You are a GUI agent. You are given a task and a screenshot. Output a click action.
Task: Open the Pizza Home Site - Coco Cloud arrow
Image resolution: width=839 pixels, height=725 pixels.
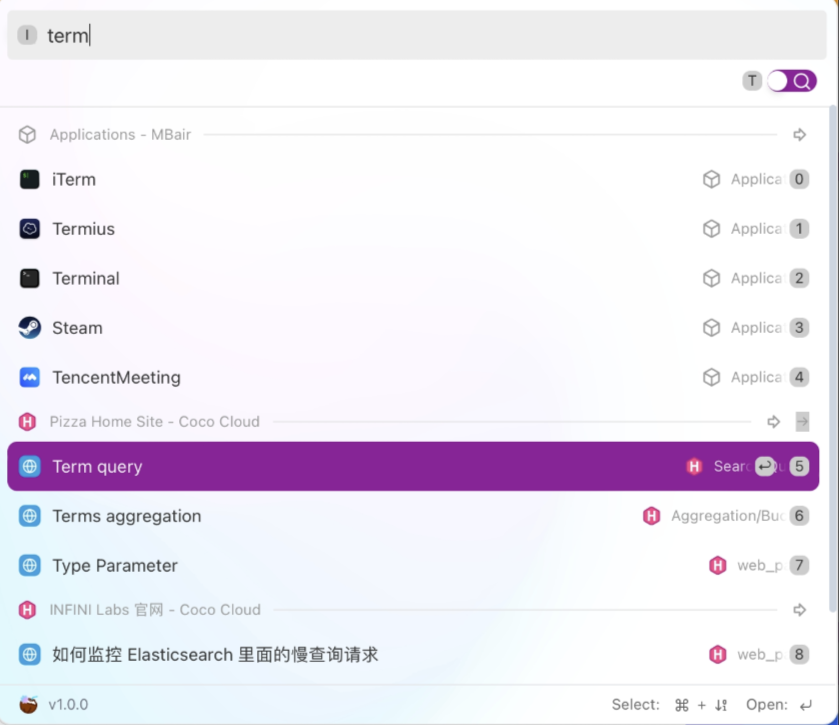pos(773,421)
